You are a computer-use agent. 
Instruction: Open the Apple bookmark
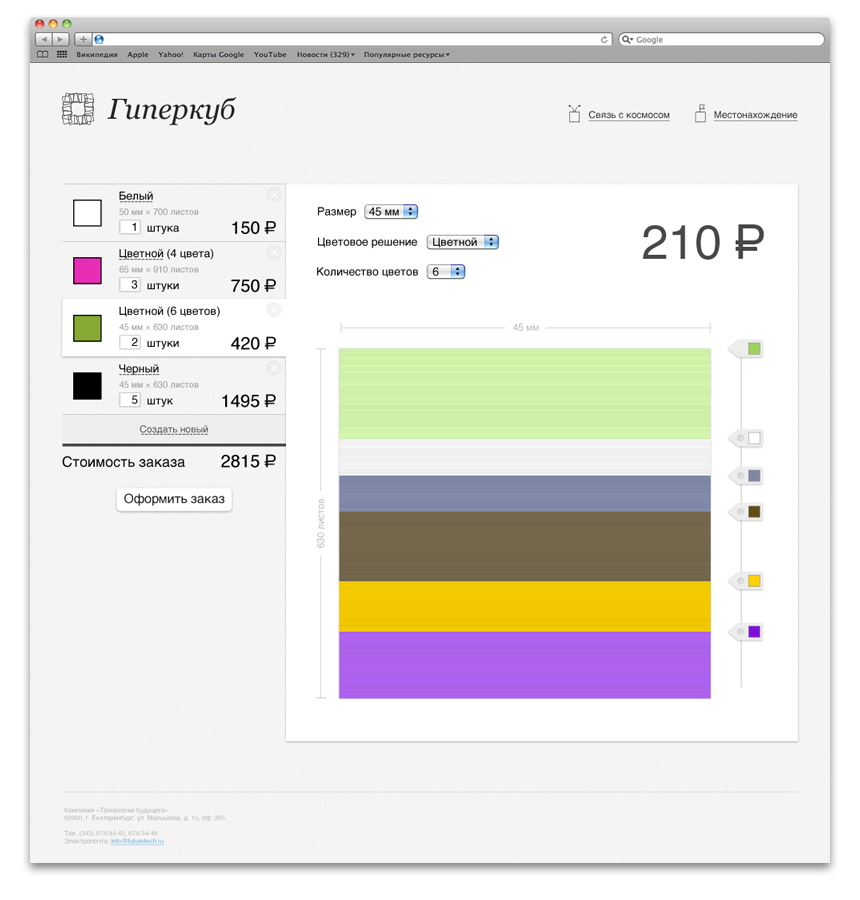[x=138, y=55]
